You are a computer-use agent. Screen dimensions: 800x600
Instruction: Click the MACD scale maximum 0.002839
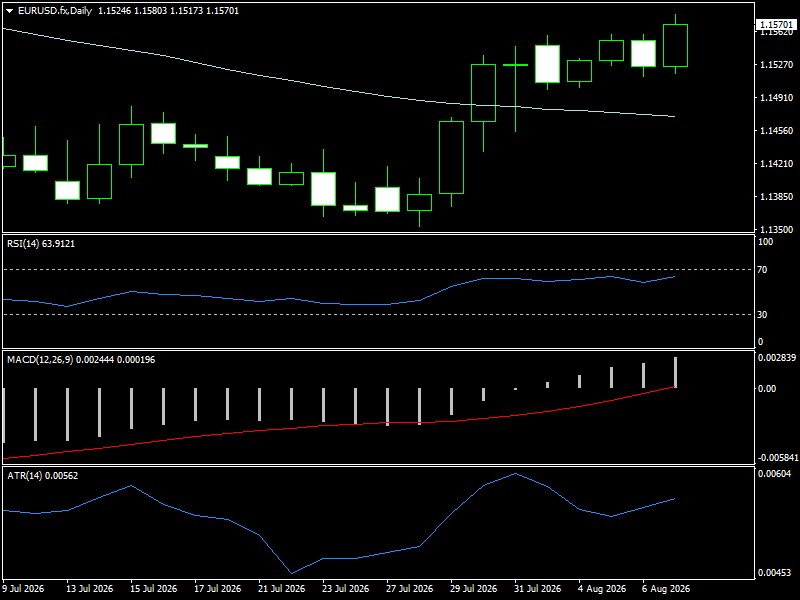[777, 358]
